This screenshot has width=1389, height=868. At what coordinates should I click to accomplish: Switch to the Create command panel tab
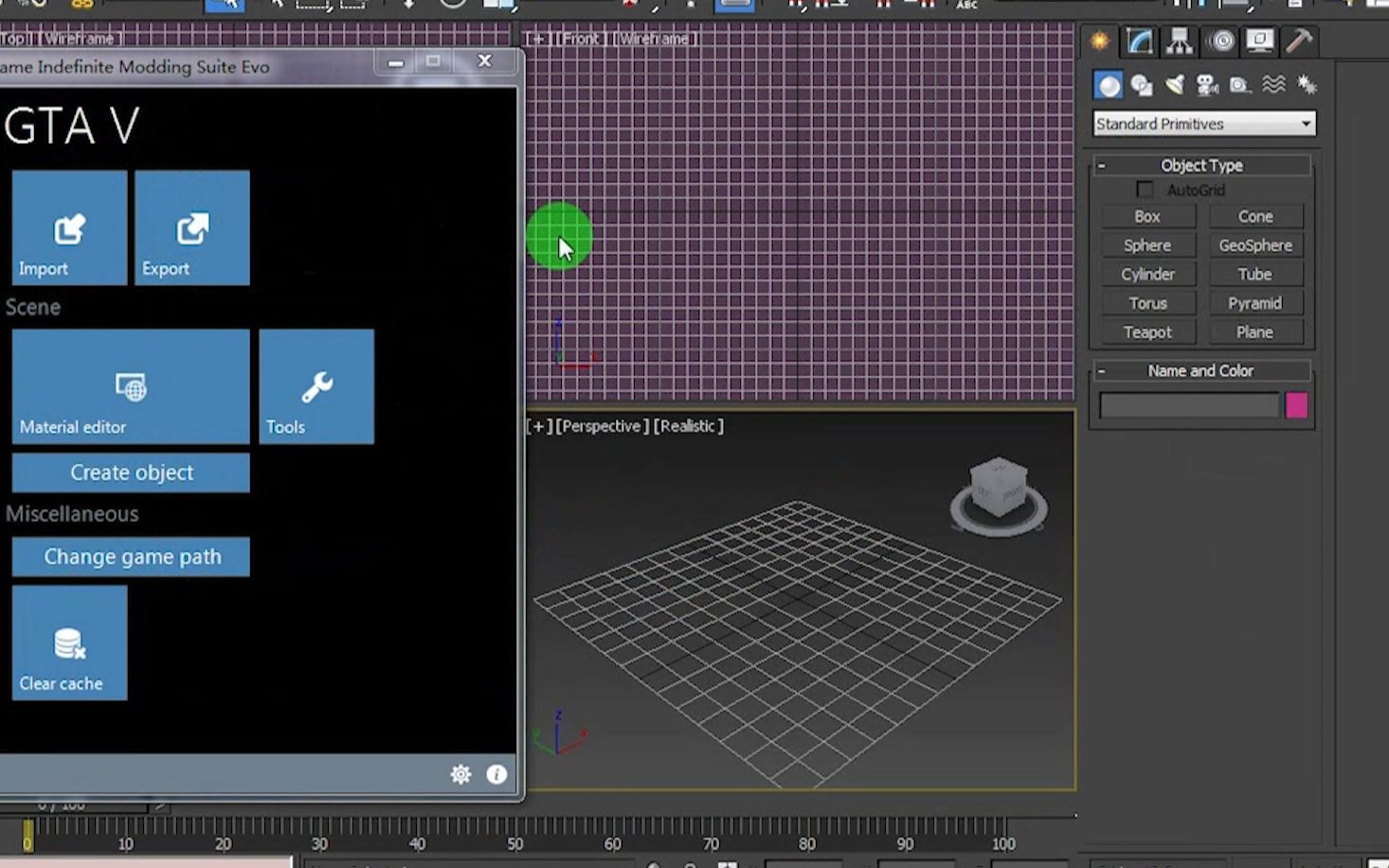click(x=1100, y=41)
